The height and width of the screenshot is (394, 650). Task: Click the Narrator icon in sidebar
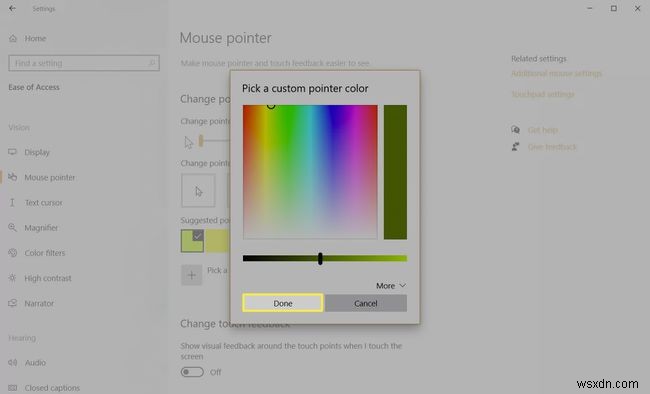pyautogui.click(x=12, y=303)
